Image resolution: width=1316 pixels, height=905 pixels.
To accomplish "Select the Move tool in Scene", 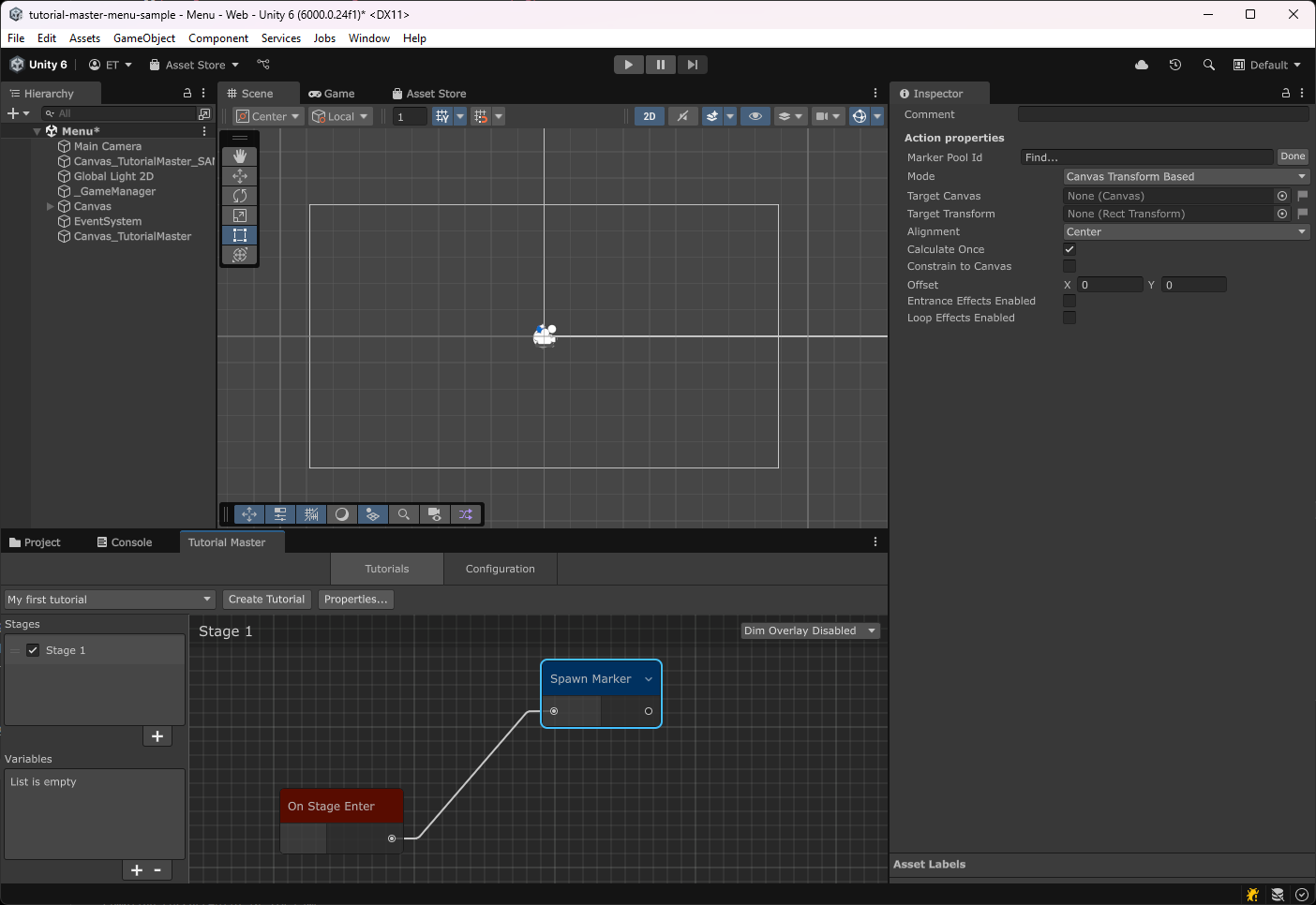I will coord(240,176).
